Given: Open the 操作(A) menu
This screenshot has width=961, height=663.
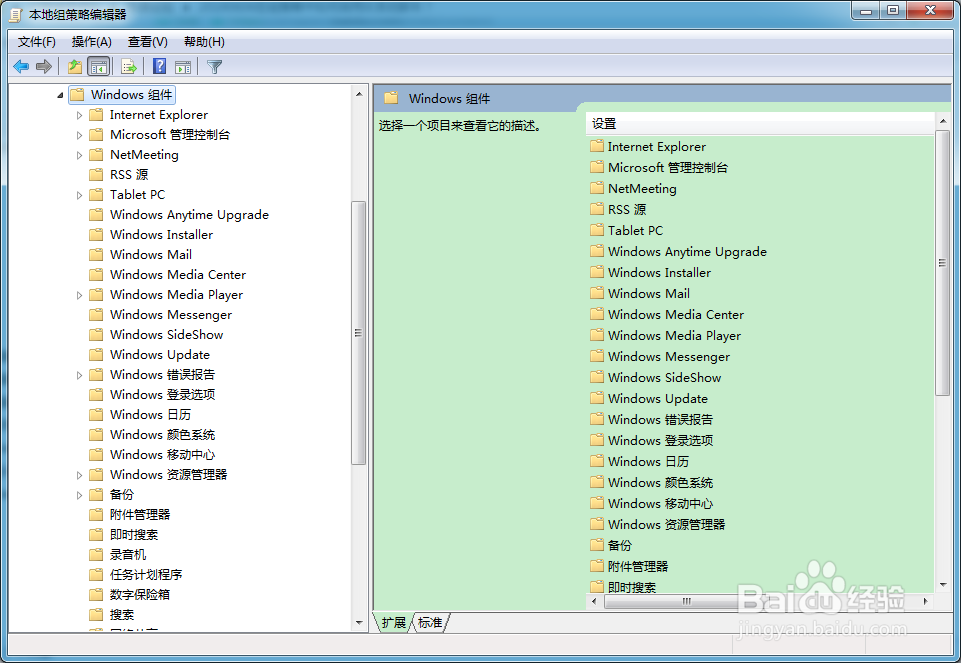Looking at the screenshot, I should 91,42.
